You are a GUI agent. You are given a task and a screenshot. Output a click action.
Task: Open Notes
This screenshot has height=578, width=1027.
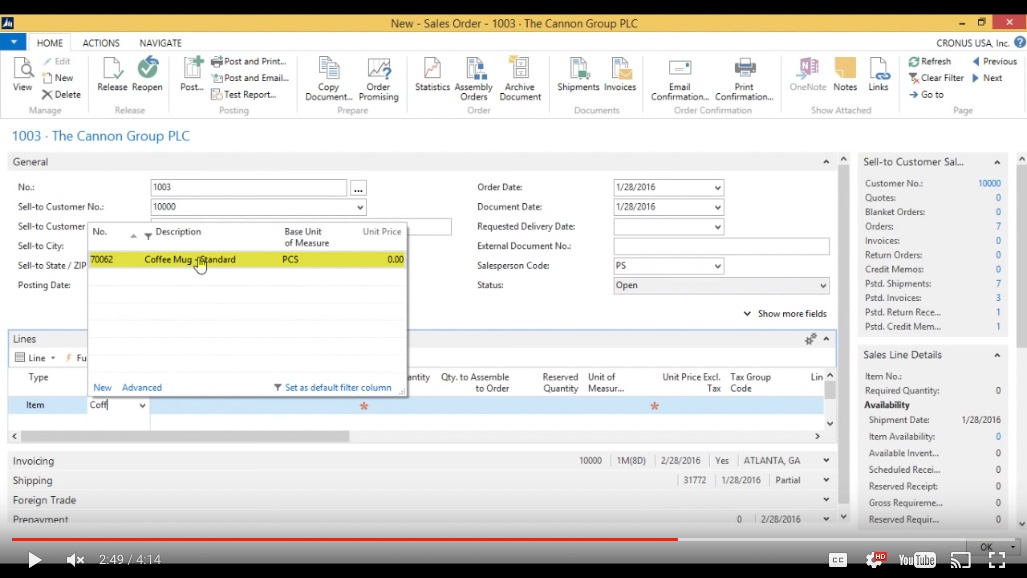[845, 75]
